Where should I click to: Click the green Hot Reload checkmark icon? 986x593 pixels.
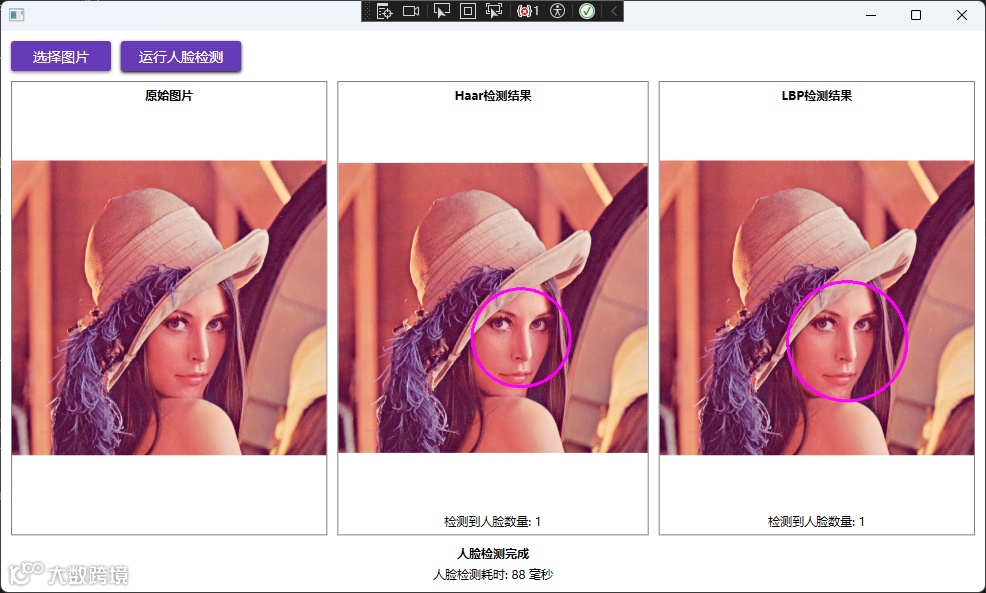point(587,11)
